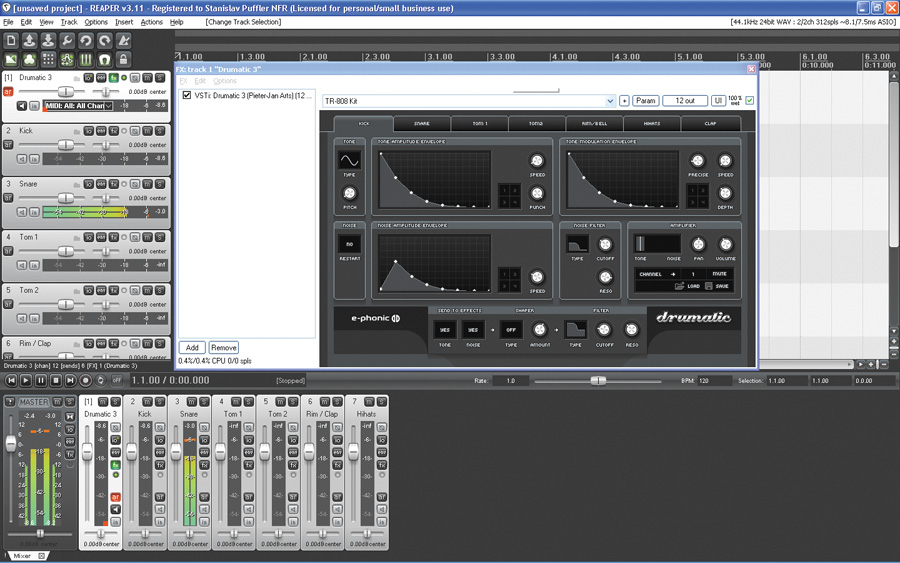Click noise filter Type shape icon
This screenshot has height=563, width=900.
coord(577,244)
